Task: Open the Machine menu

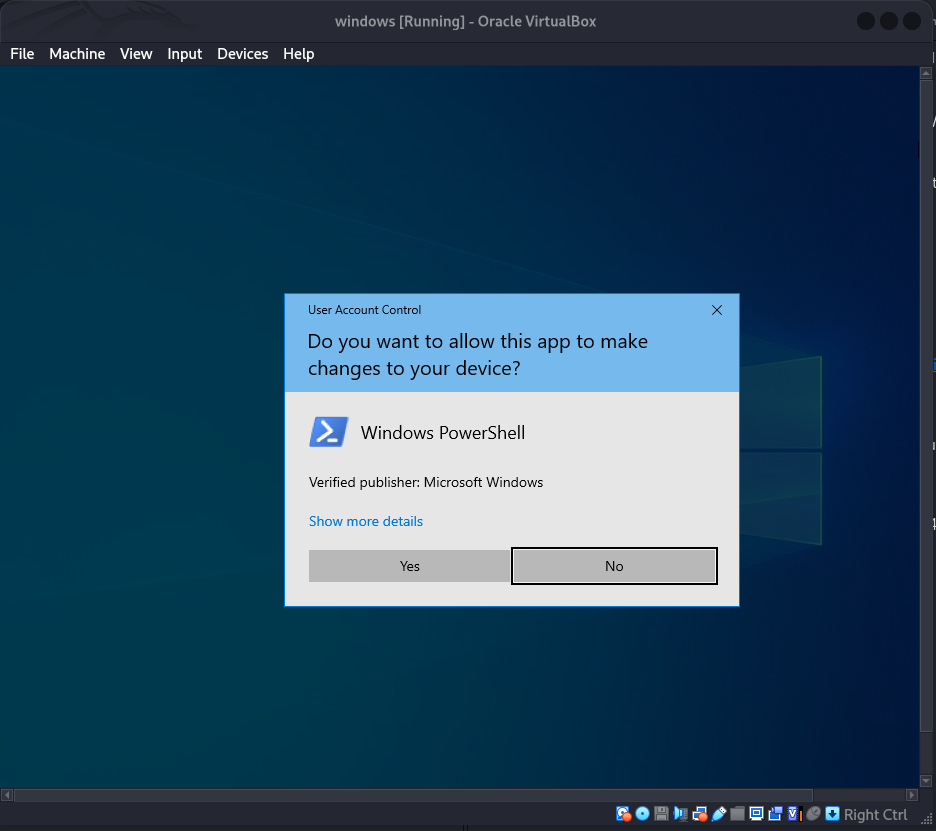Action: point(77,54)
